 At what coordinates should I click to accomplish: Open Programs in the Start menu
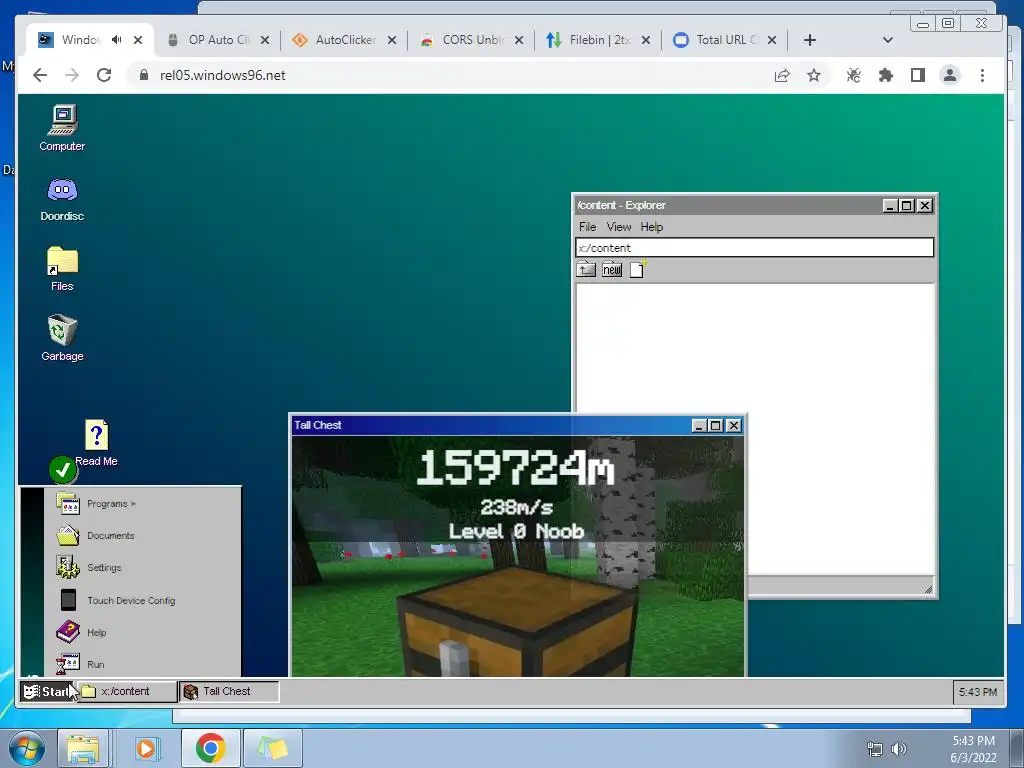coord(143,504)
